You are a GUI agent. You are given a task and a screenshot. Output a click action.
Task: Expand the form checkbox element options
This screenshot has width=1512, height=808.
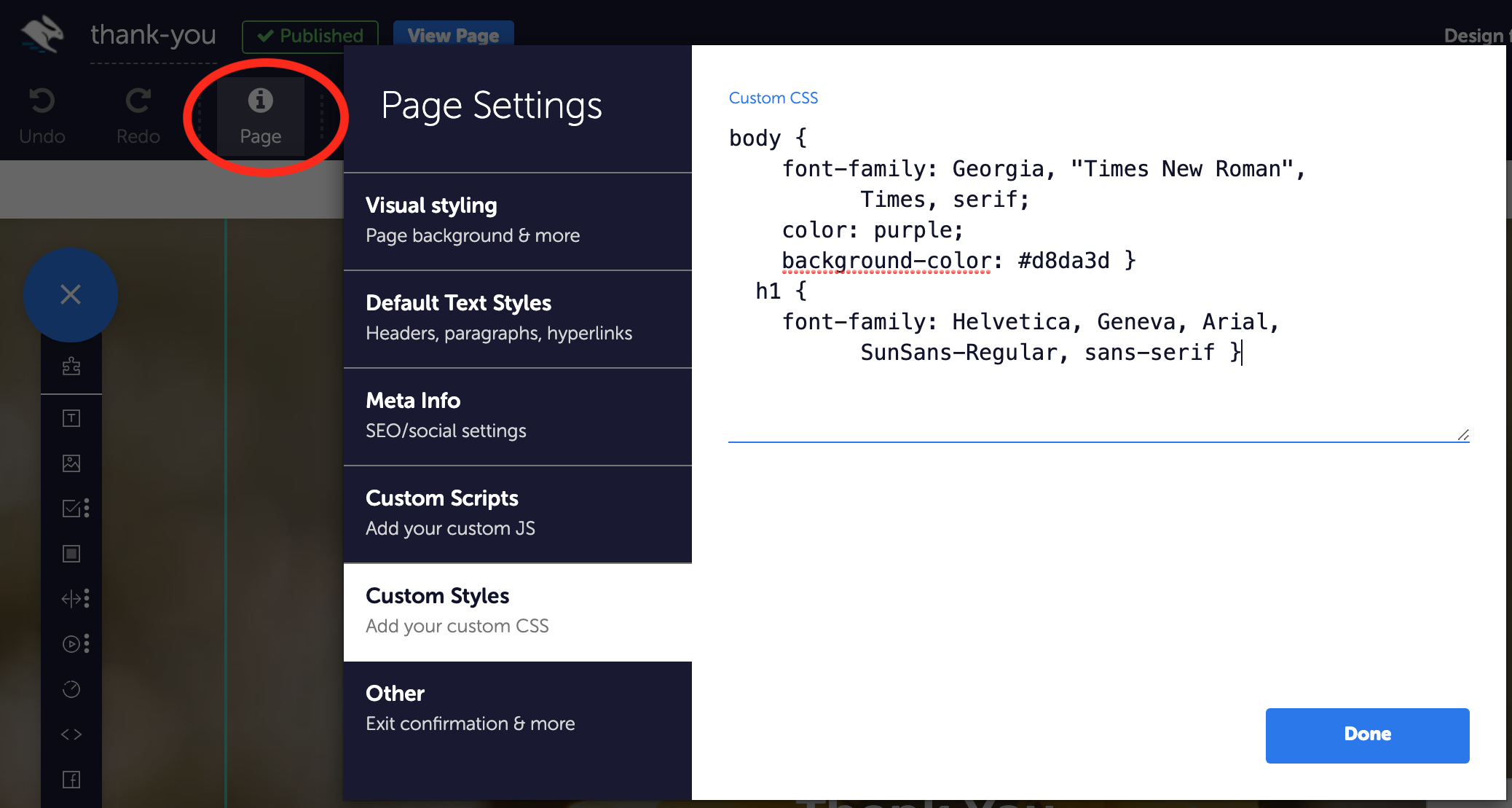coord(87,508)
